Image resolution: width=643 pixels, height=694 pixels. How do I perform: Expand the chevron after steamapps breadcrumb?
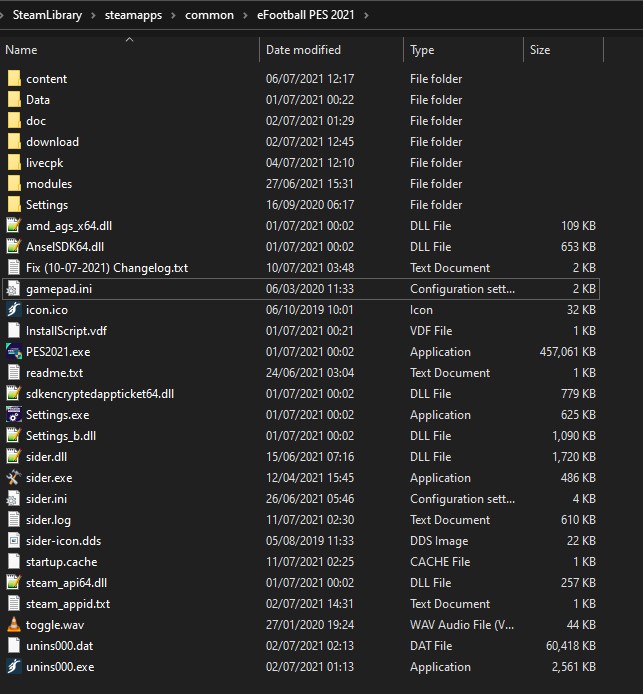click(x=173, y=15)
